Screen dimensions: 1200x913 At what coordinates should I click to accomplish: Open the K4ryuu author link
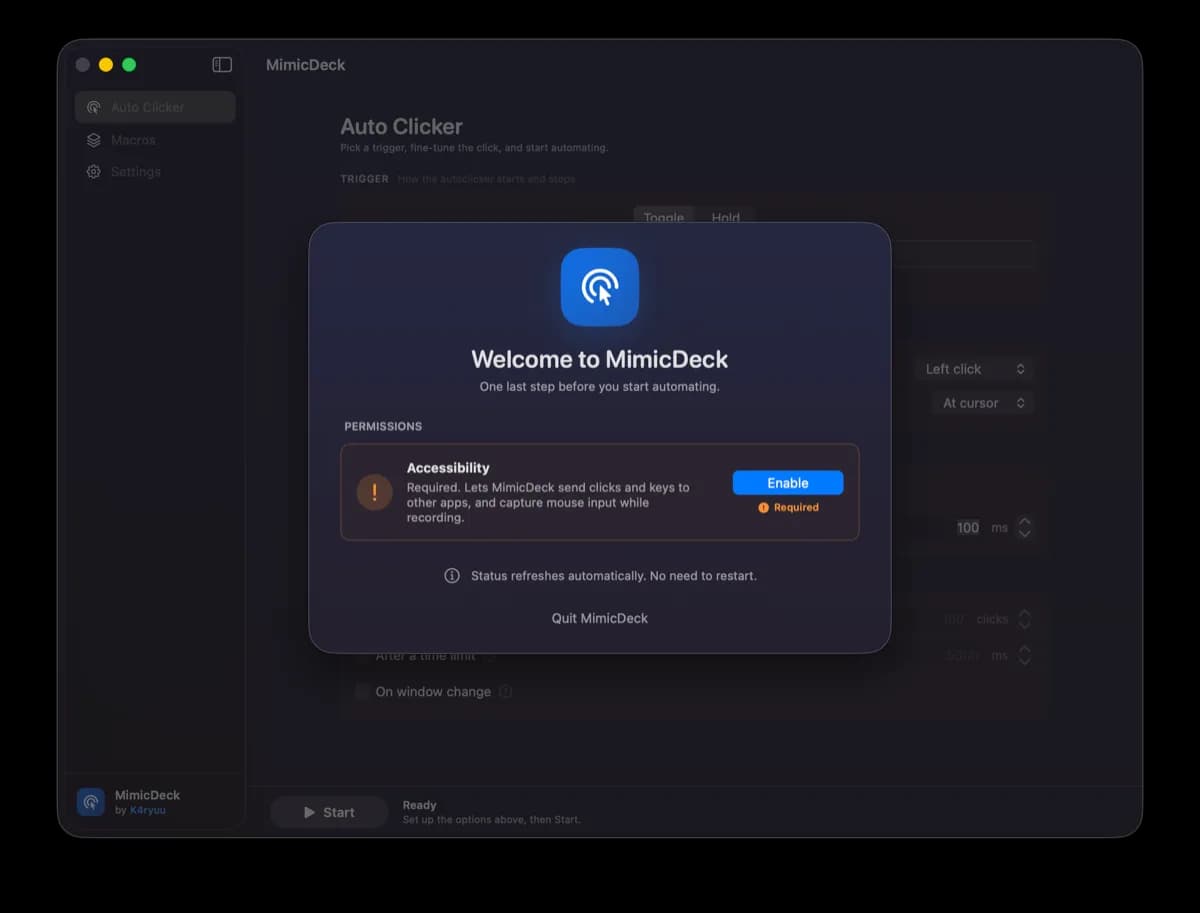148,810
